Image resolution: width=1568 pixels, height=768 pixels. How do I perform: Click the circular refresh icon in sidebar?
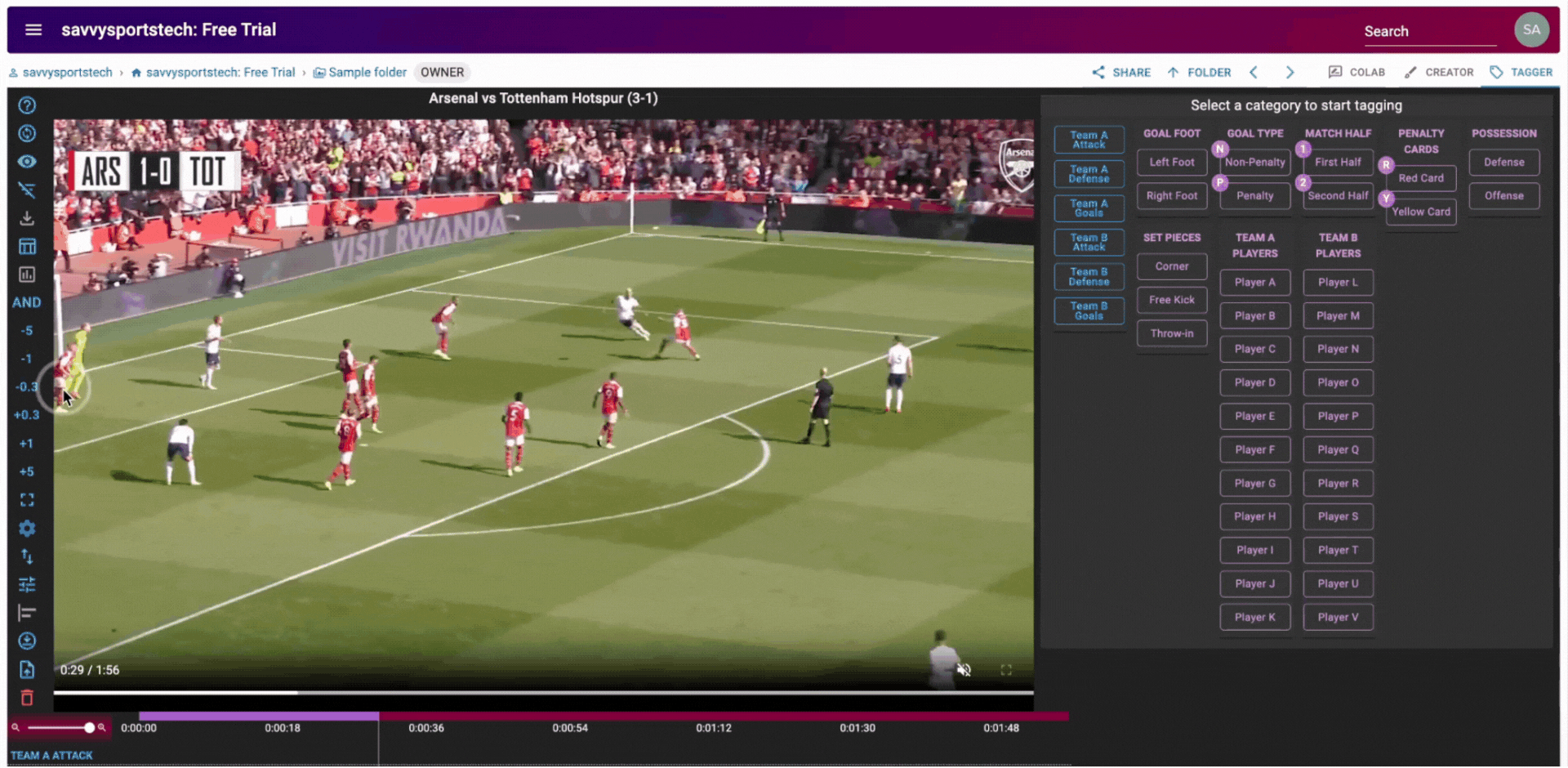tap(27, 134)
